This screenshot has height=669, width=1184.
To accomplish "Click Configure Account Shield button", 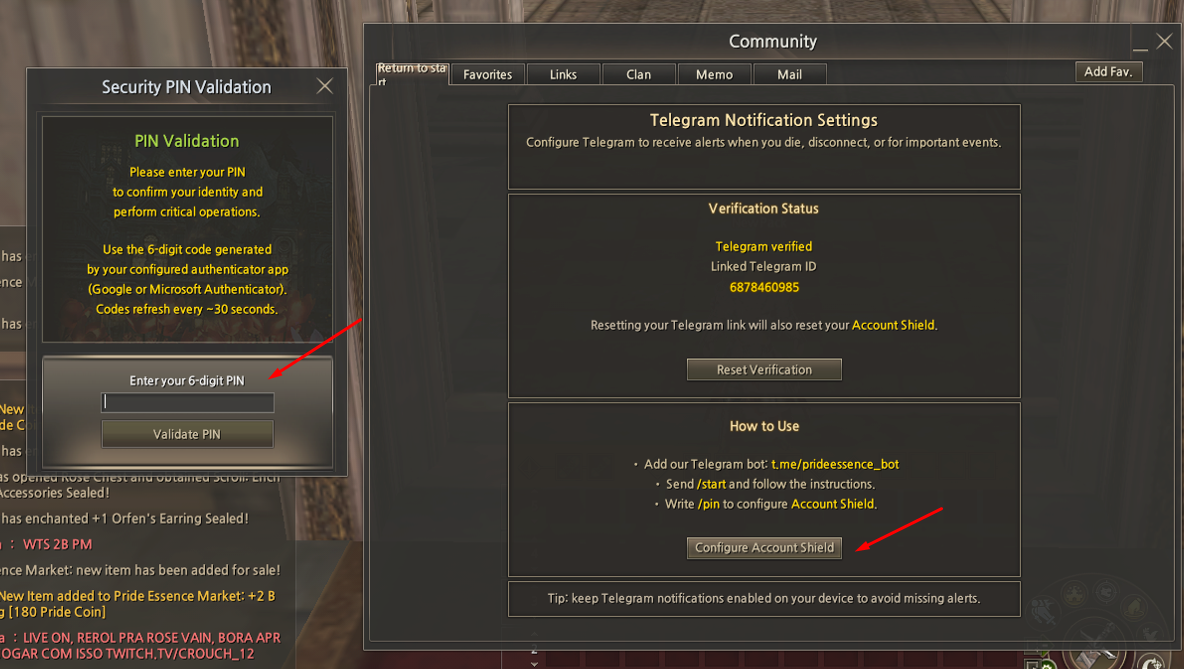I will point(764,547).
